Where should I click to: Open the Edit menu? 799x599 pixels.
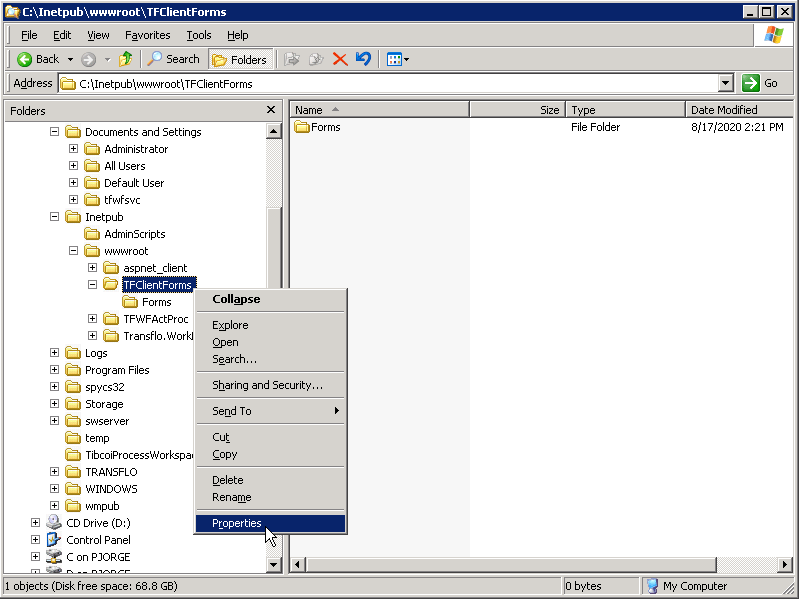tap(62, 35)
